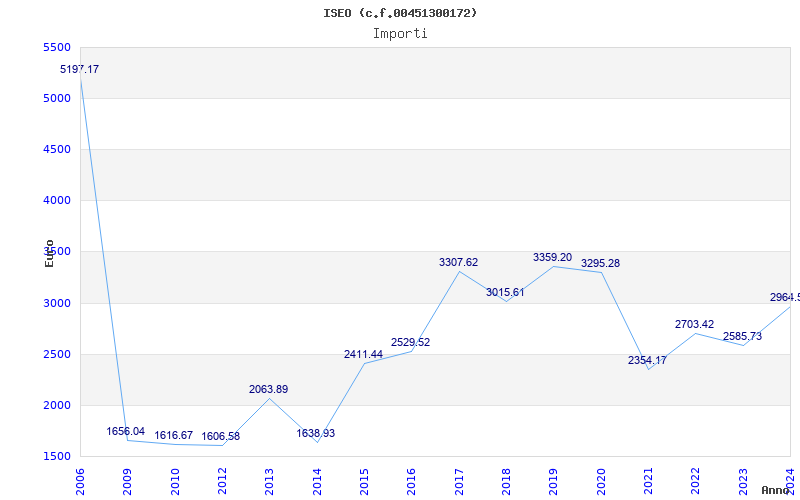Click the 2006 x-axis year label
Image resolution: width=800 pixels, height=500 pixels.
[80, 482]
